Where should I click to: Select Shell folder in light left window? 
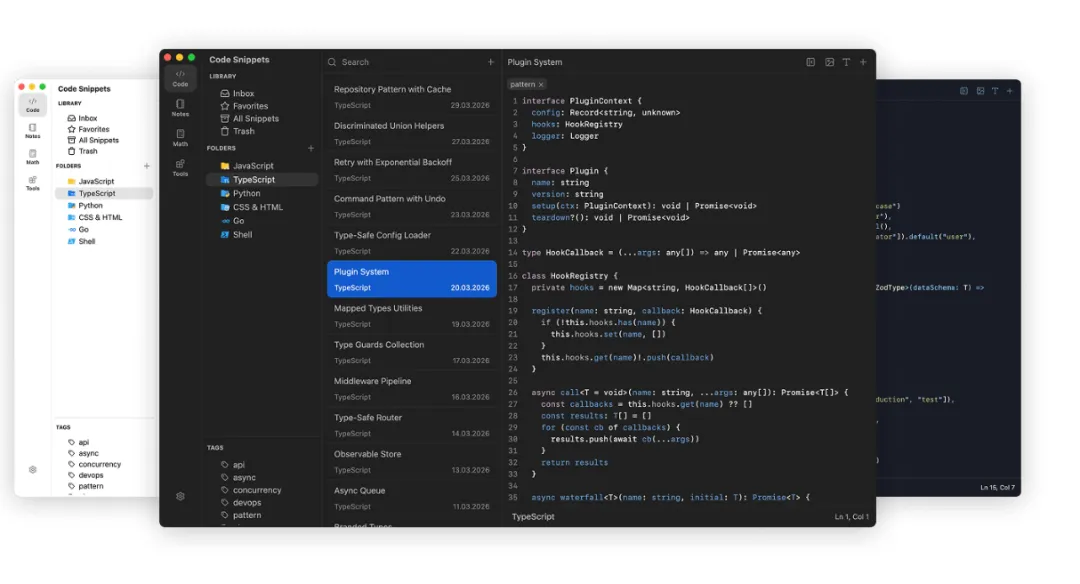pyautogui.click(x=103, y=242)
